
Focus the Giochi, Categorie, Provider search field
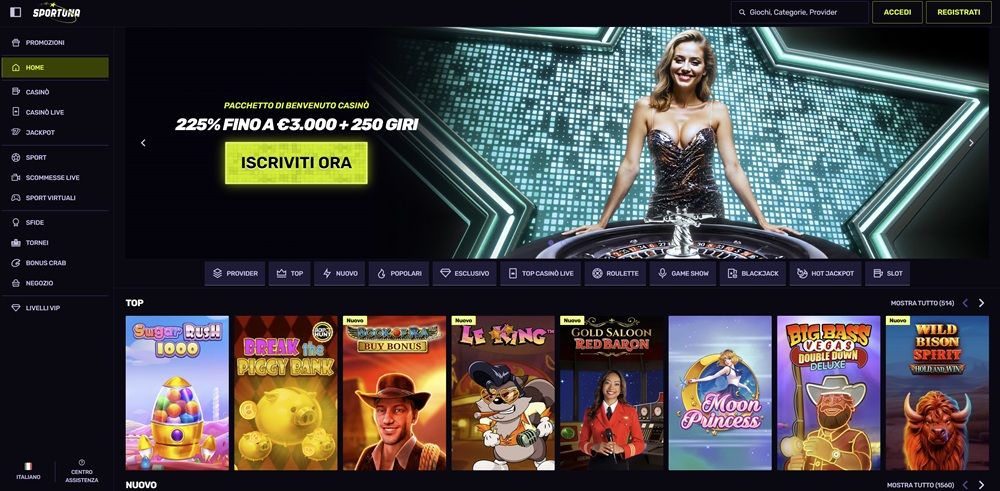[x=800, y=12]
